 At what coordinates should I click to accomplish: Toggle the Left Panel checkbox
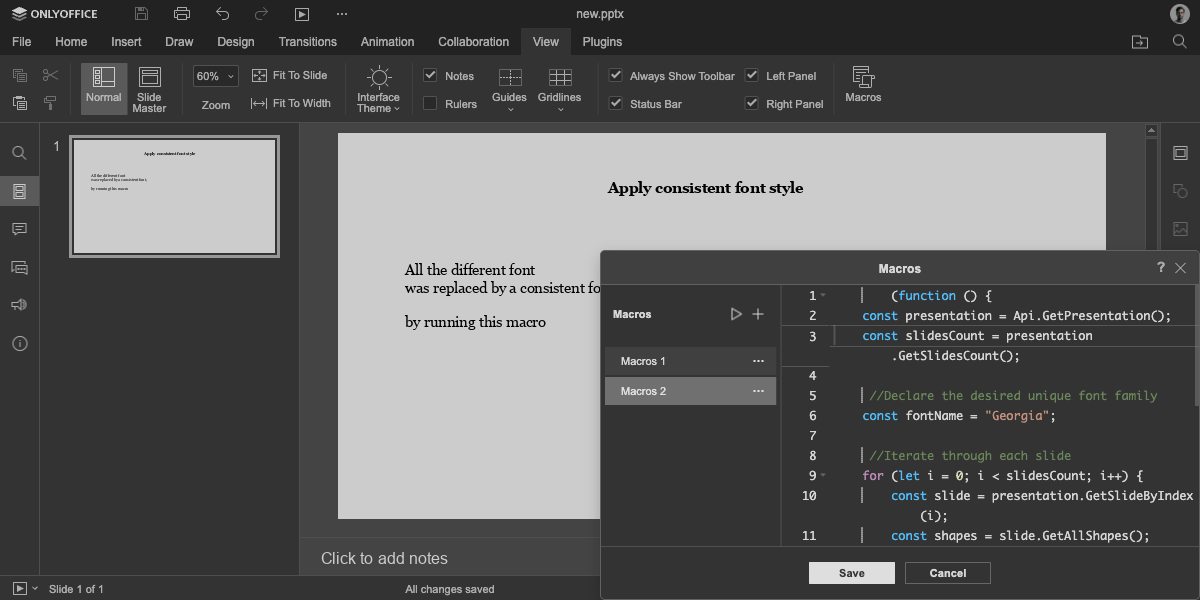tap(752, 76)
